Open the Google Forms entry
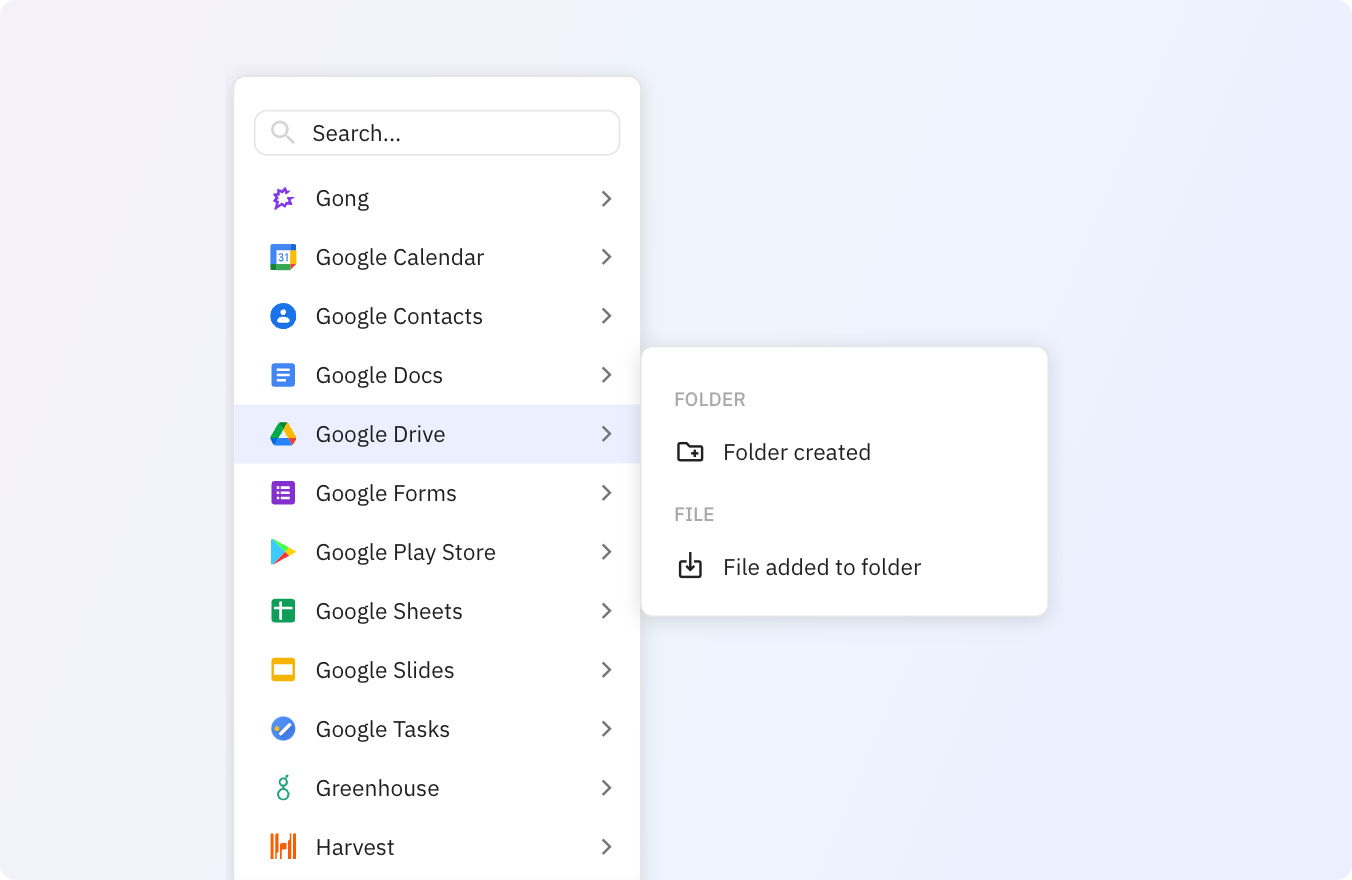Screen dimensions: 1352x880 [437, 493]
